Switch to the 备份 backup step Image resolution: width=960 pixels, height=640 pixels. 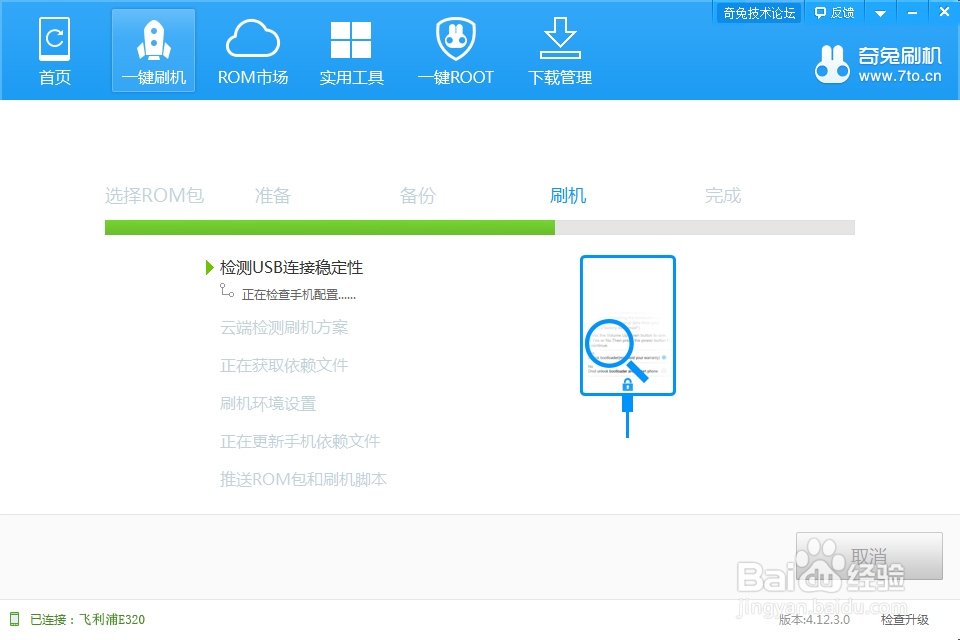(x=417, y=195)
